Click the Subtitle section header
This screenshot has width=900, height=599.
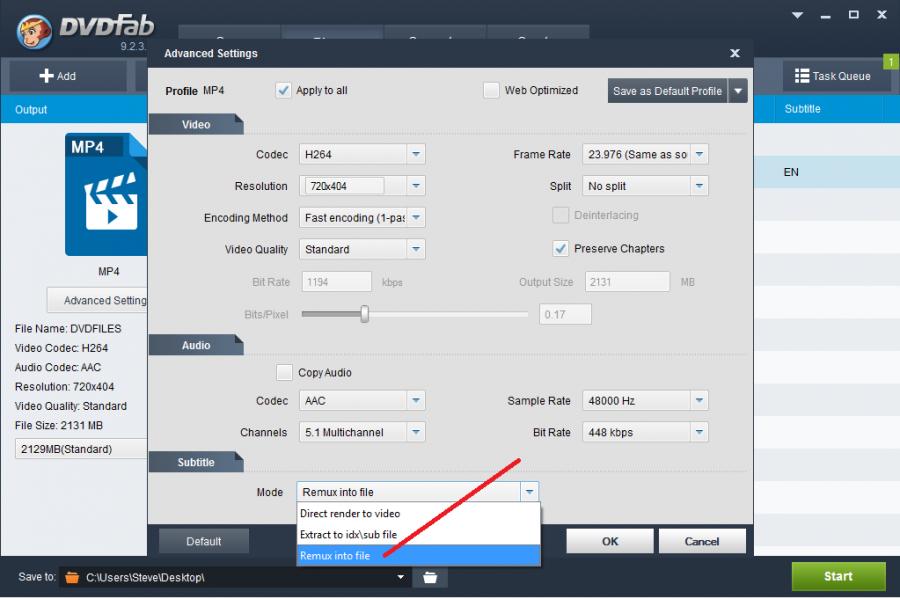(x=196, y=462)
